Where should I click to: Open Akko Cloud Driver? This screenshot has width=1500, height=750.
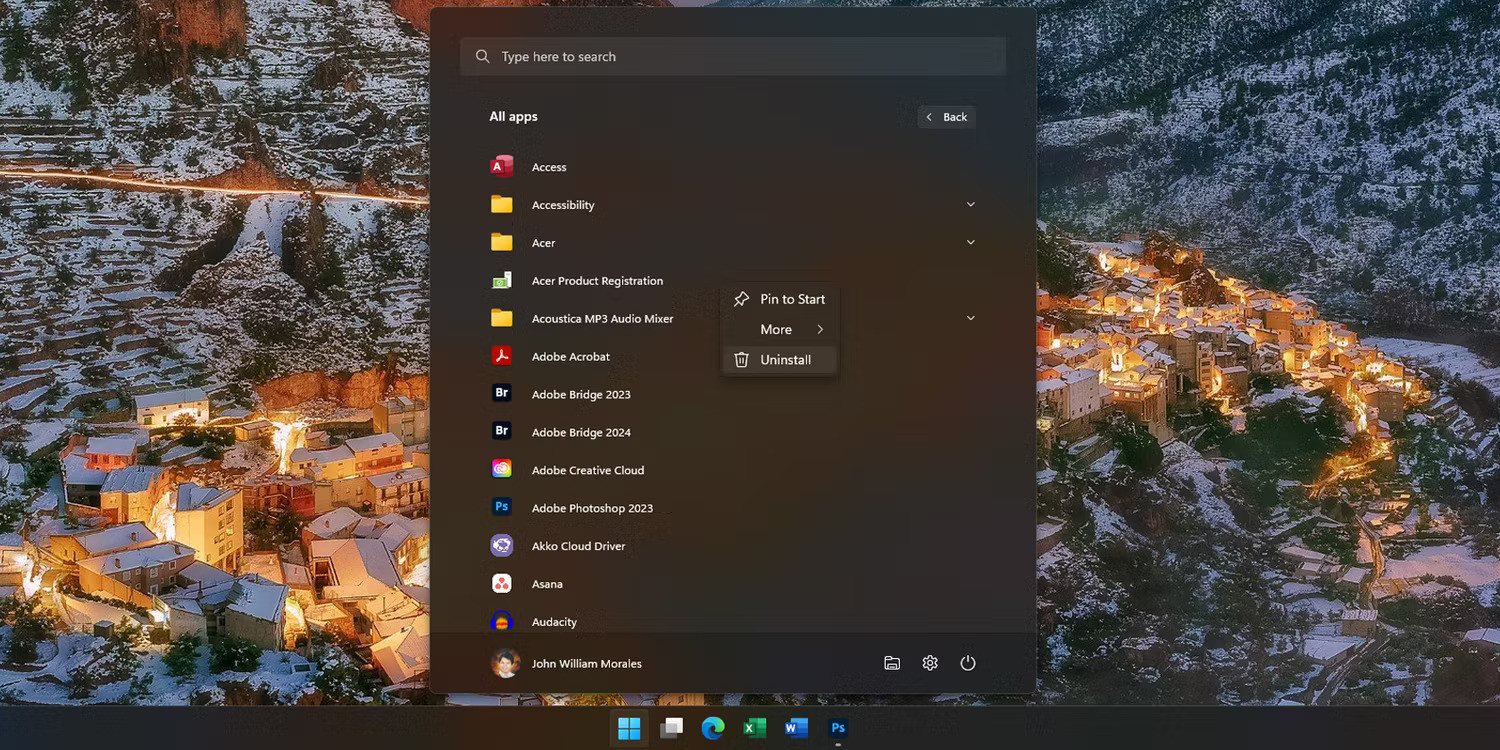578,546
